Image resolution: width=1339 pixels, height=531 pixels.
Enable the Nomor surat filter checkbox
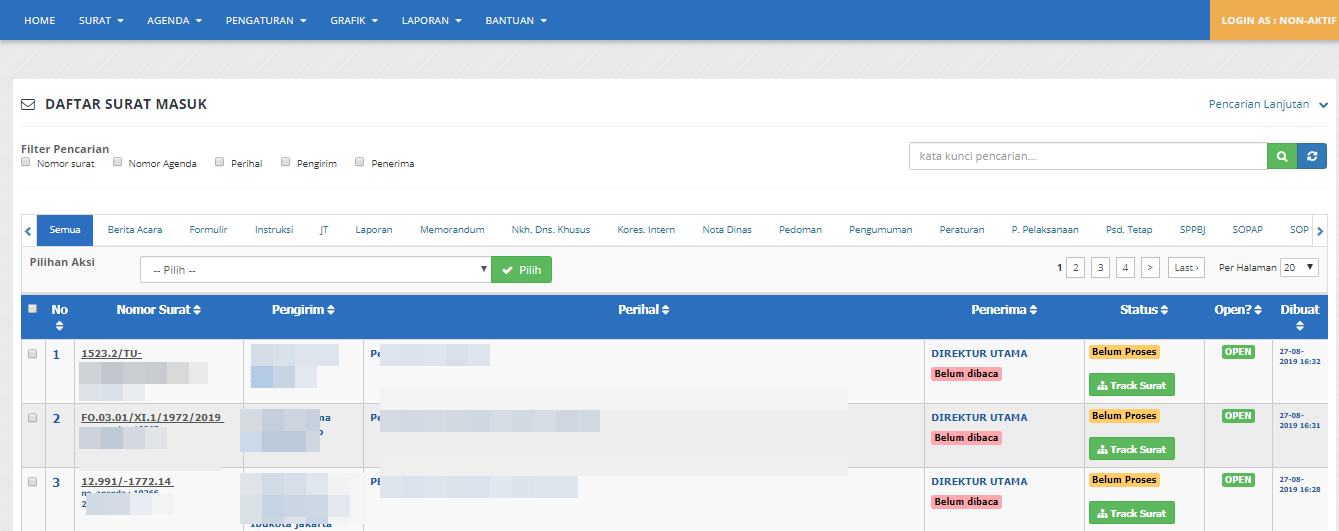tap(27, 162)
